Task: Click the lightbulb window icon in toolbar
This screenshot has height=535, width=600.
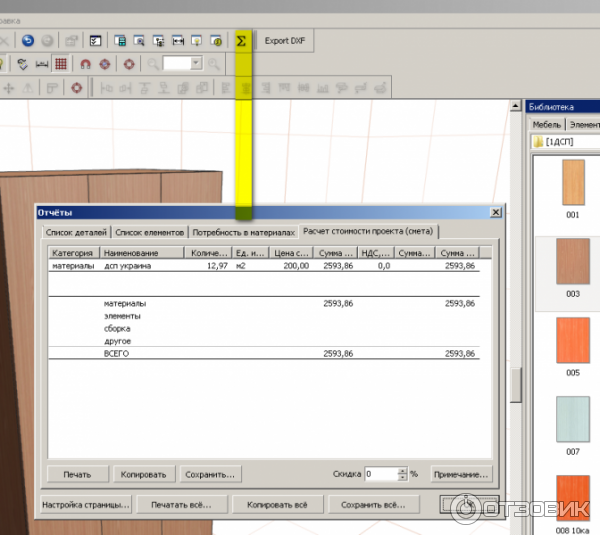Action: tap(198, 41)
